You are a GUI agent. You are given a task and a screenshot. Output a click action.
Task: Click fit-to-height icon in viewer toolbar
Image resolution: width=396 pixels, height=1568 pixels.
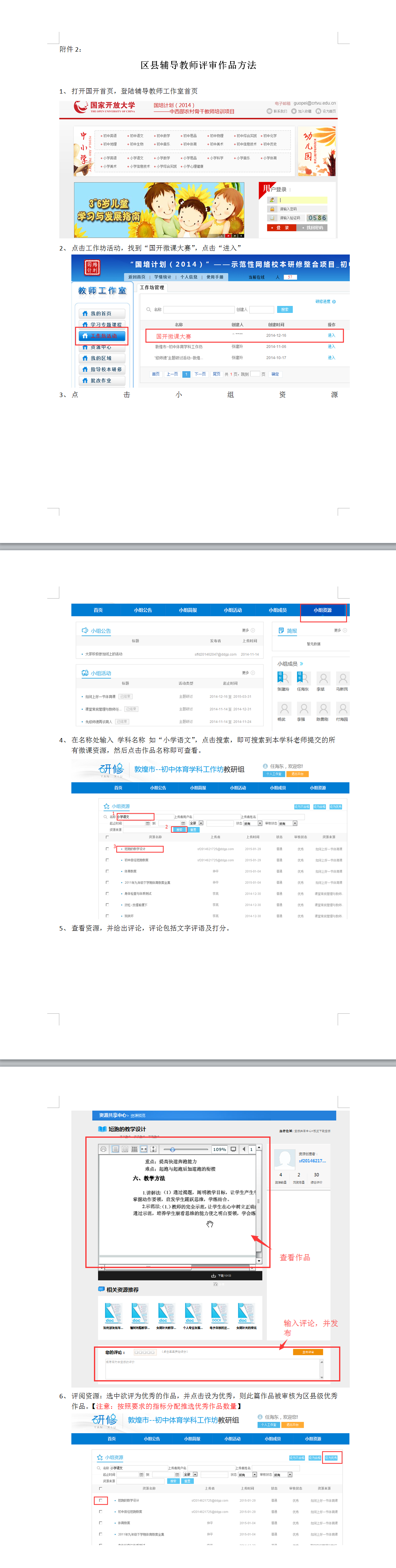153,1149
